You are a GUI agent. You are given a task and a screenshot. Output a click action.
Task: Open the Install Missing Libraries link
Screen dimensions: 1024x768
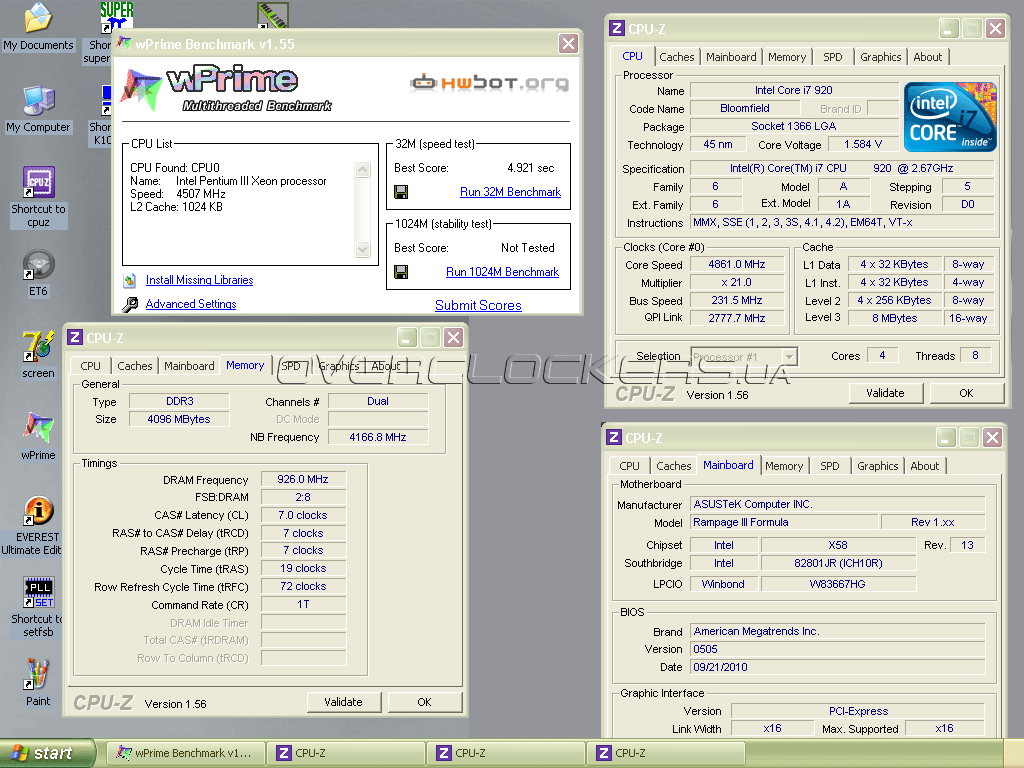click(x=199, y=280)
